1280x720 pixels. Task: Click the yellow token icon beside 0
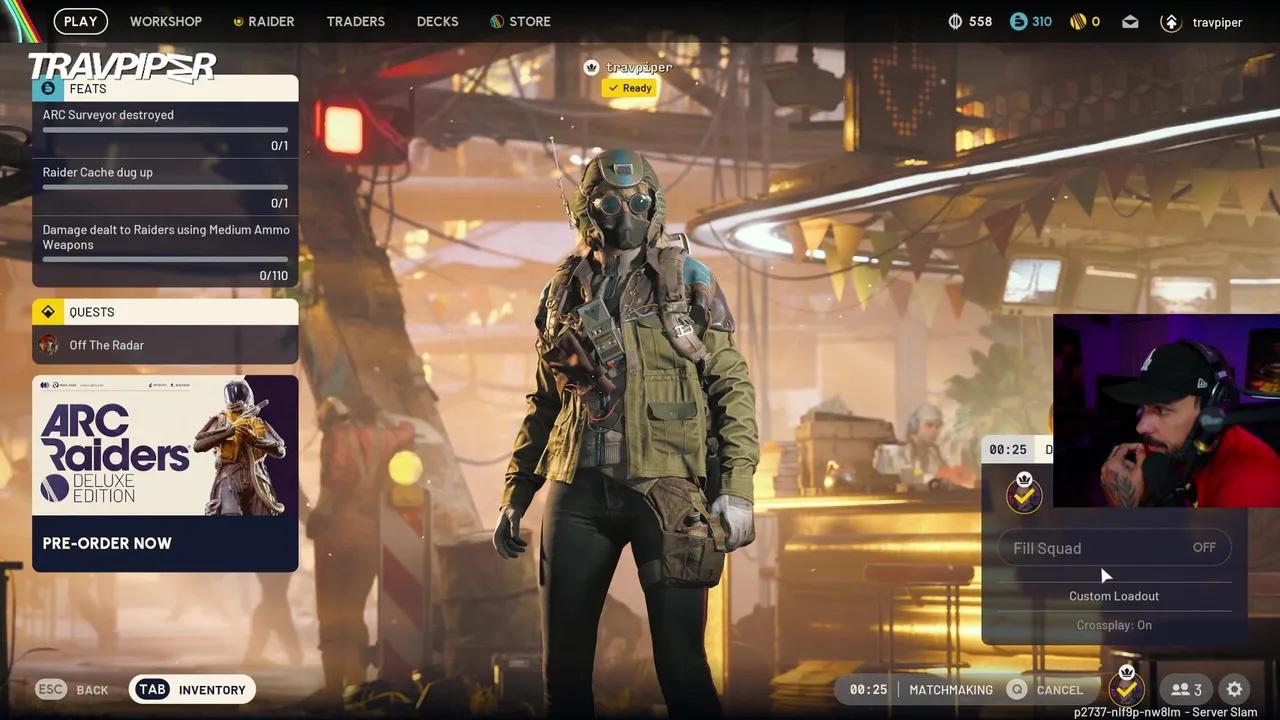click(1078, 21)
